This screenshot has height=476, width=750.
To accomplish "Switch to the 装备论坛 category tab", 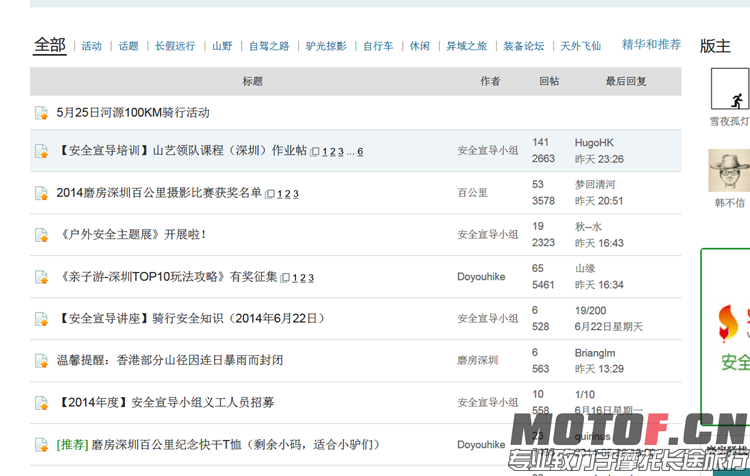I will (x=523, y=46).
